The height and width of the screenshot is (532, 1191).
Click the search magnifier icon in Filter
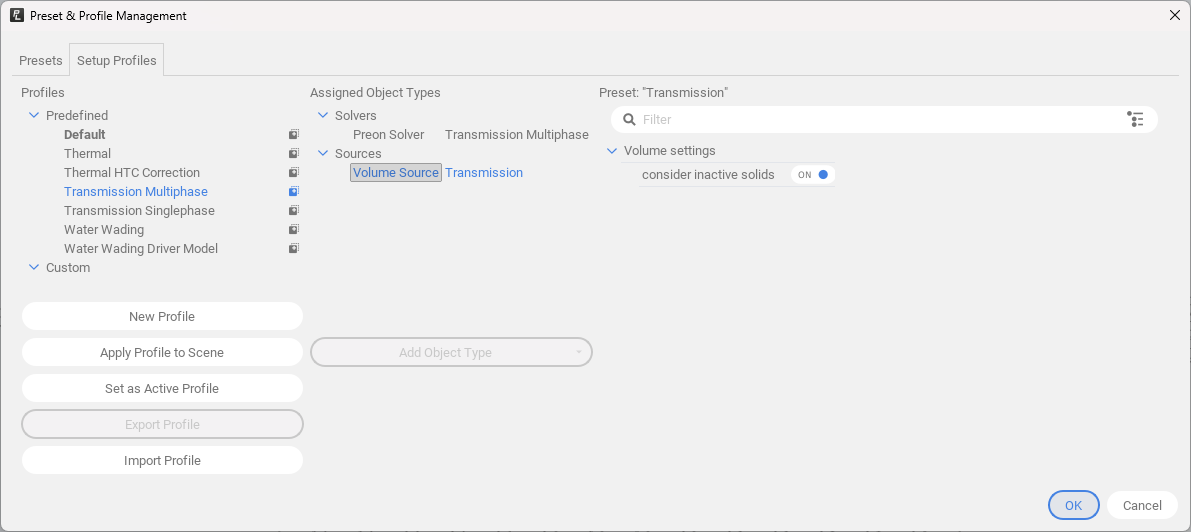[x=629, y=119]
